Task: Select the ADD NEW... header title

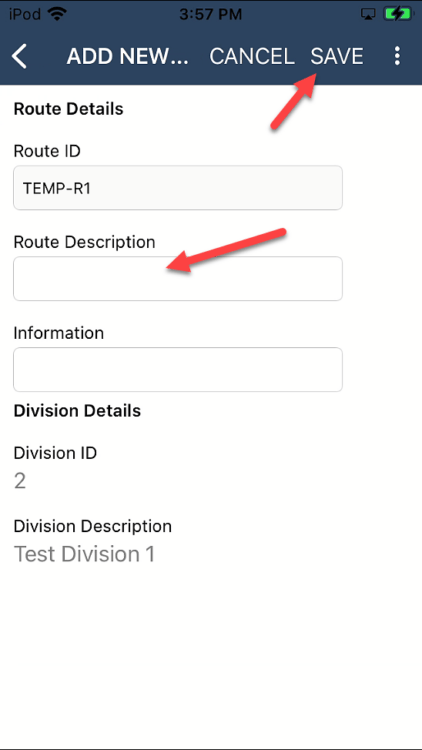Action: click(128, 56)
